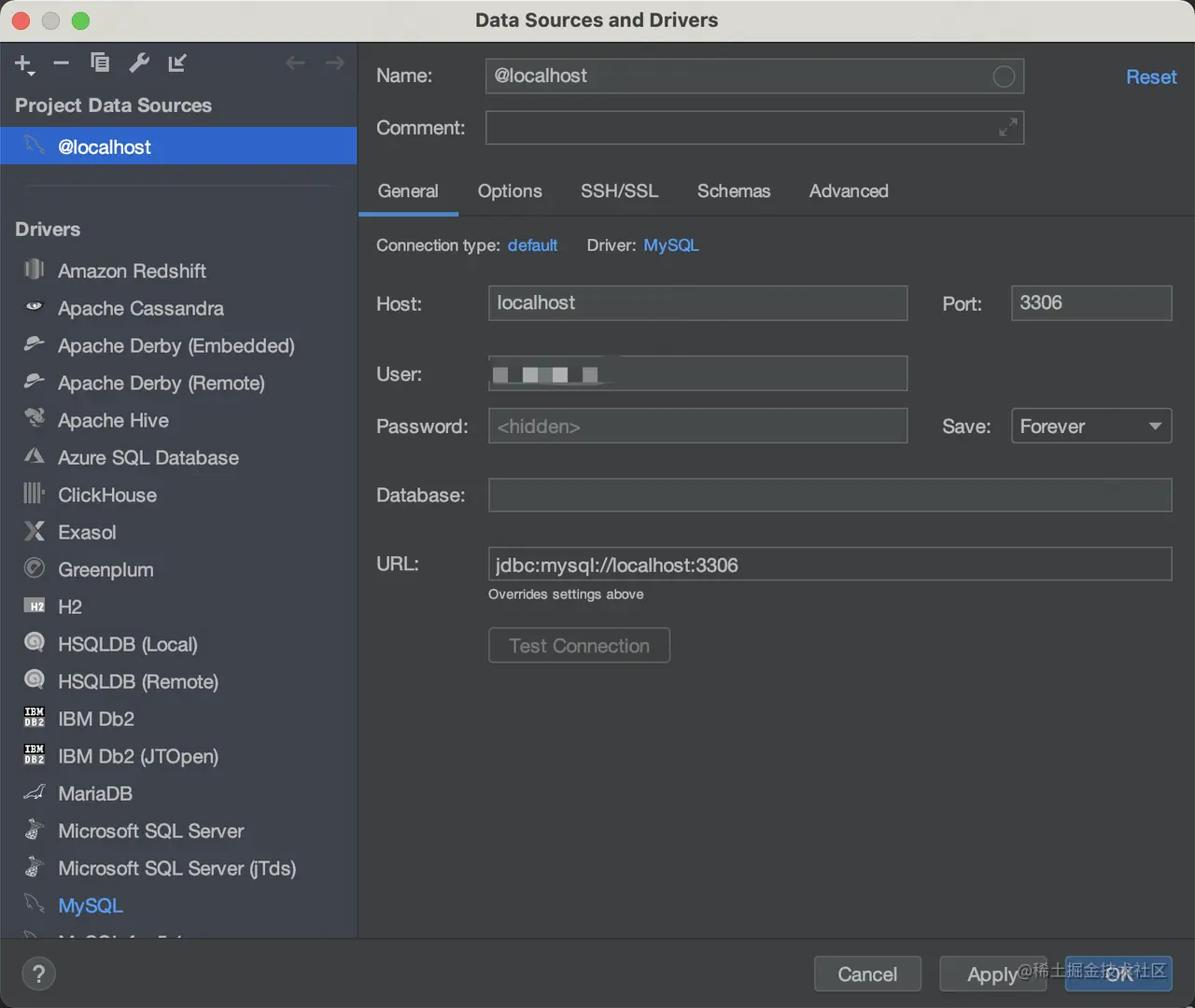Click into the Comment input field
The image size is (1195, 1008).
(754, 128)
